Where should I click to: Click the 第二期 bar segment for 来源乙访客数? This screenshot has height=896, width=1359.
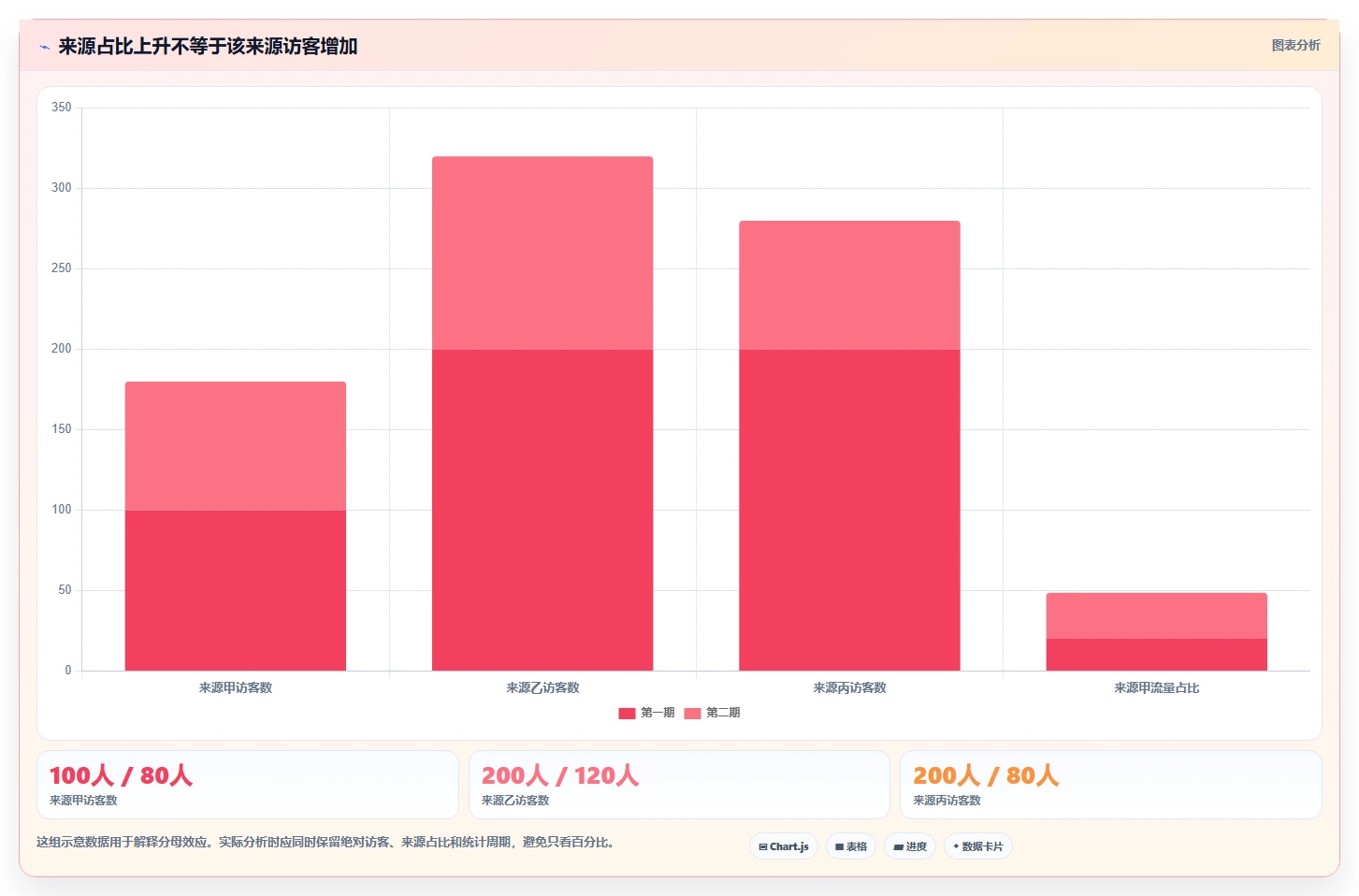click(x=542, y=253)
